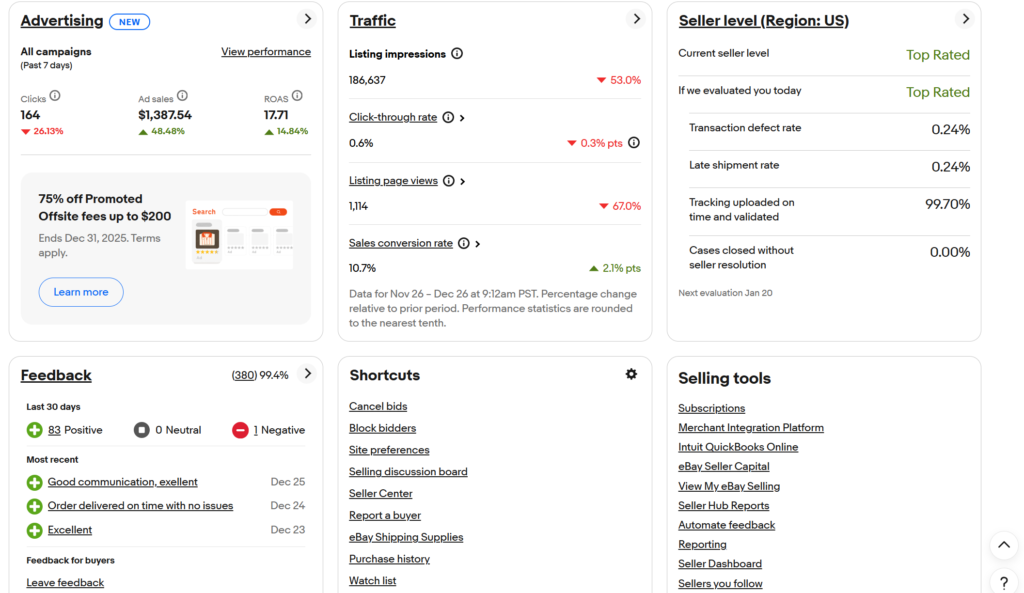Viewport: 1024px width, 593px height.
Task: Open the Feedback panel arrow
Action: pos(307,374)
